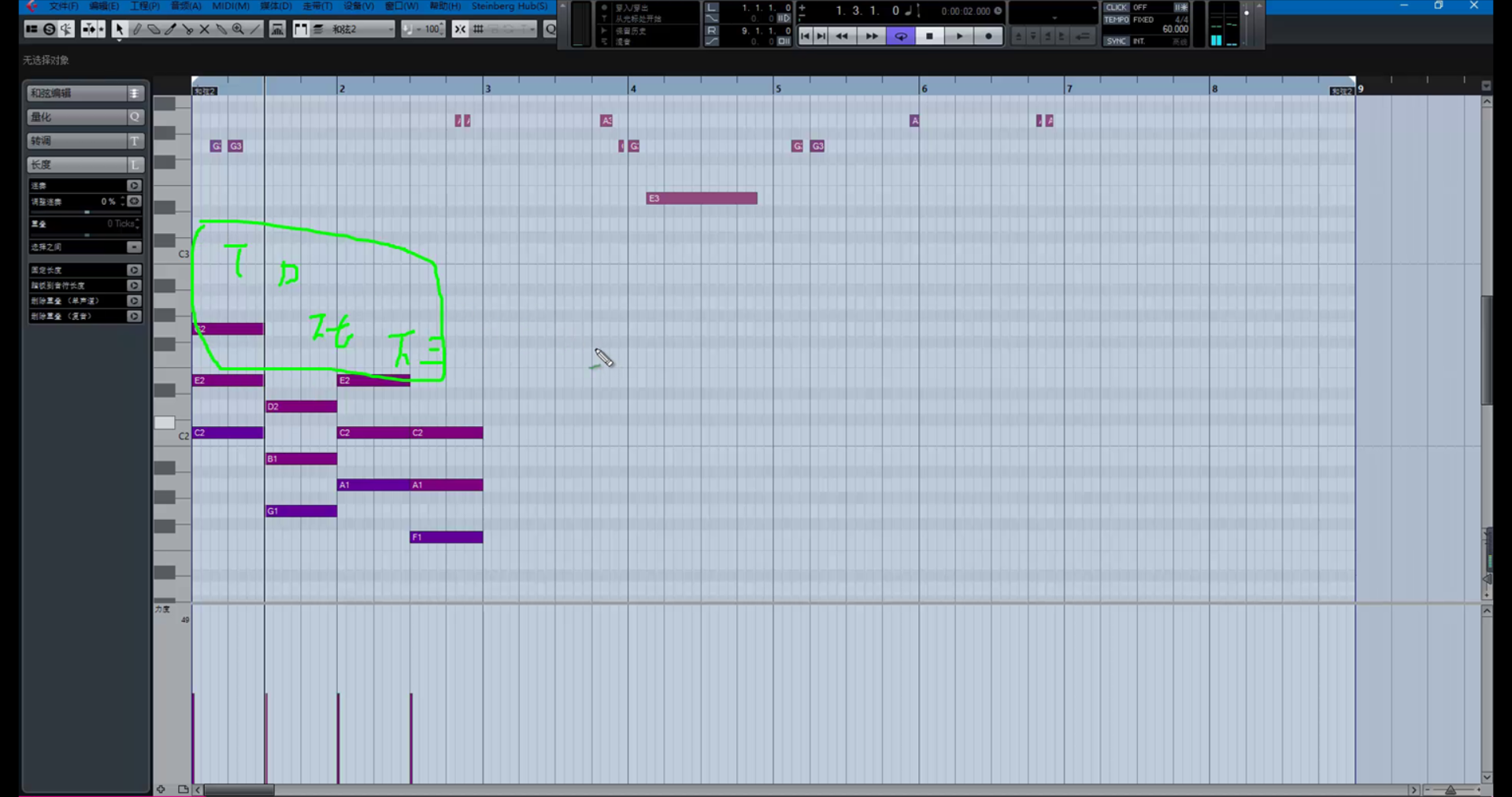1512x797 pixels.
Task: Select the D2 note block
Action: pyautogui.click(x=302, y=406)
